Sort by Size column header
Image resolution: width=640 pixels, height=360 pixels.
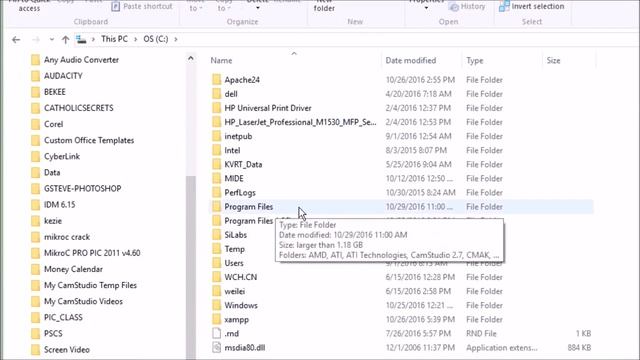pyautogui.click(x=553, y=60)
